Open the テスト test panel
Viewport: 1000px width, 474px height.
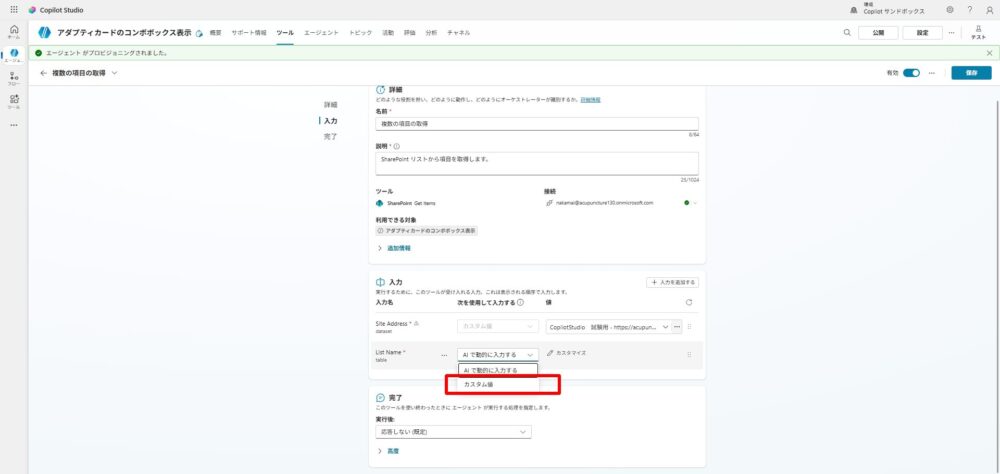(977, 33)
